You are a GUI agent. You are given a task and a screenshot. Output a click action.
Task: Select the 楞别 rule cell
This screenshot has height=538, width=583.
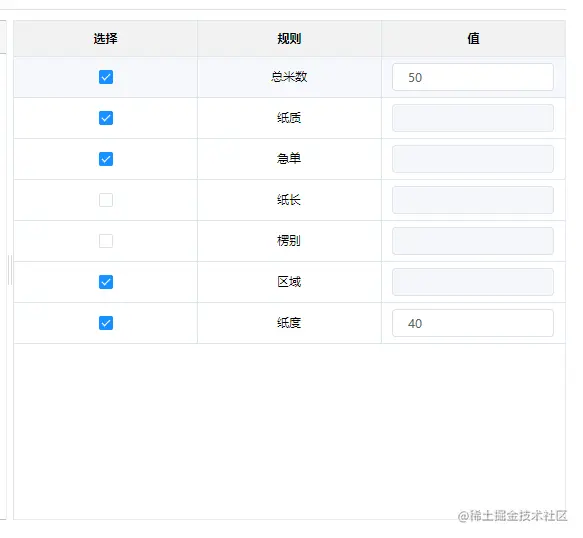click(x=289, y=241)
